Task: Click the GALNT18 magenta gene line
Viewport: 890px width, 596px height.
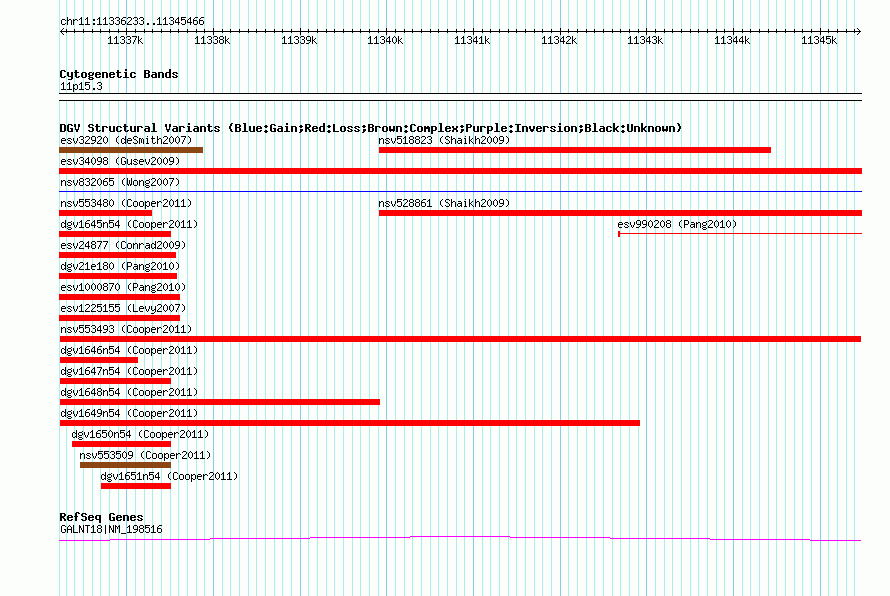Action: tap(460, 539)
